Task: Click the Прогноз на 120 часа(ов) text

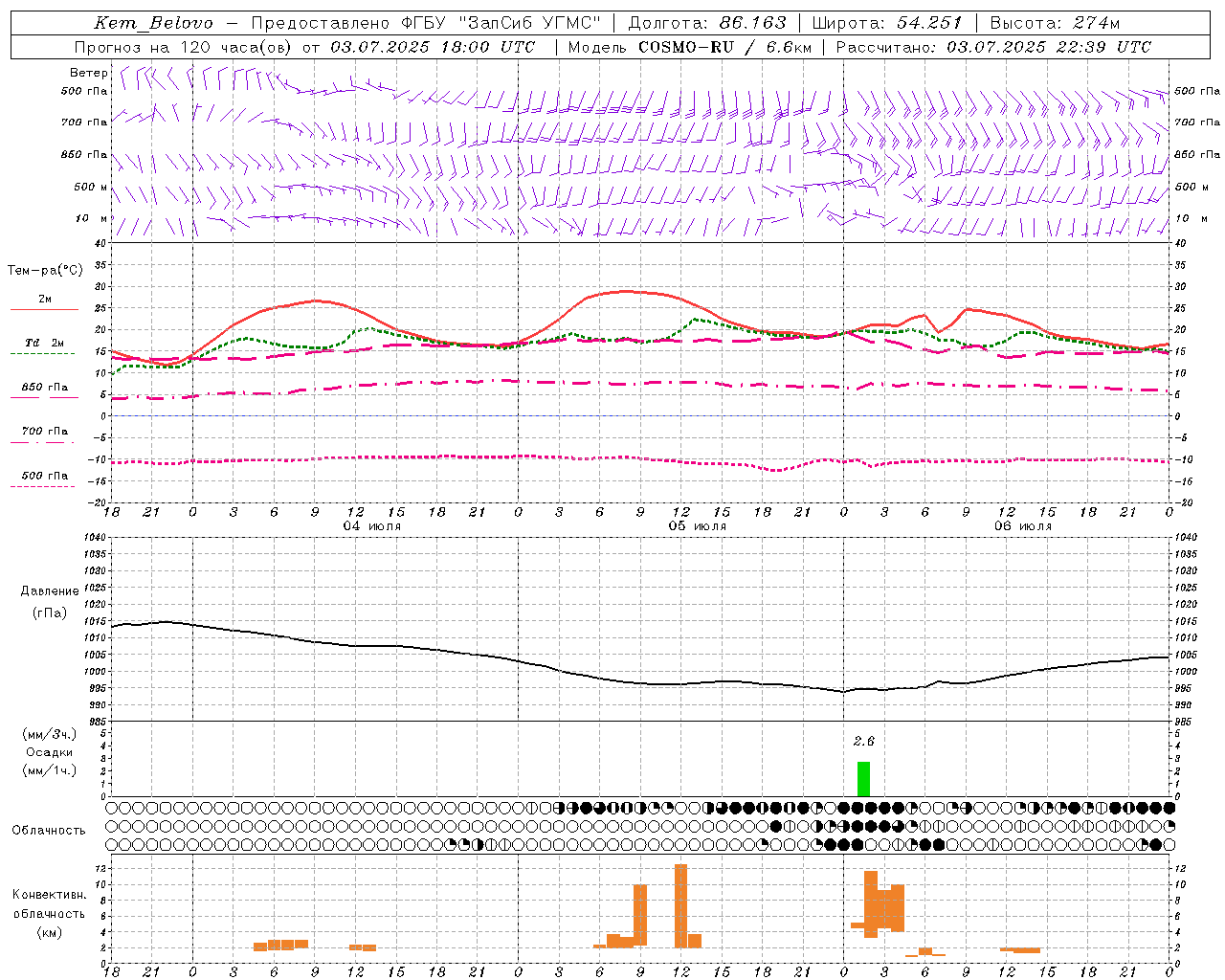Action: tap(184, 47)
